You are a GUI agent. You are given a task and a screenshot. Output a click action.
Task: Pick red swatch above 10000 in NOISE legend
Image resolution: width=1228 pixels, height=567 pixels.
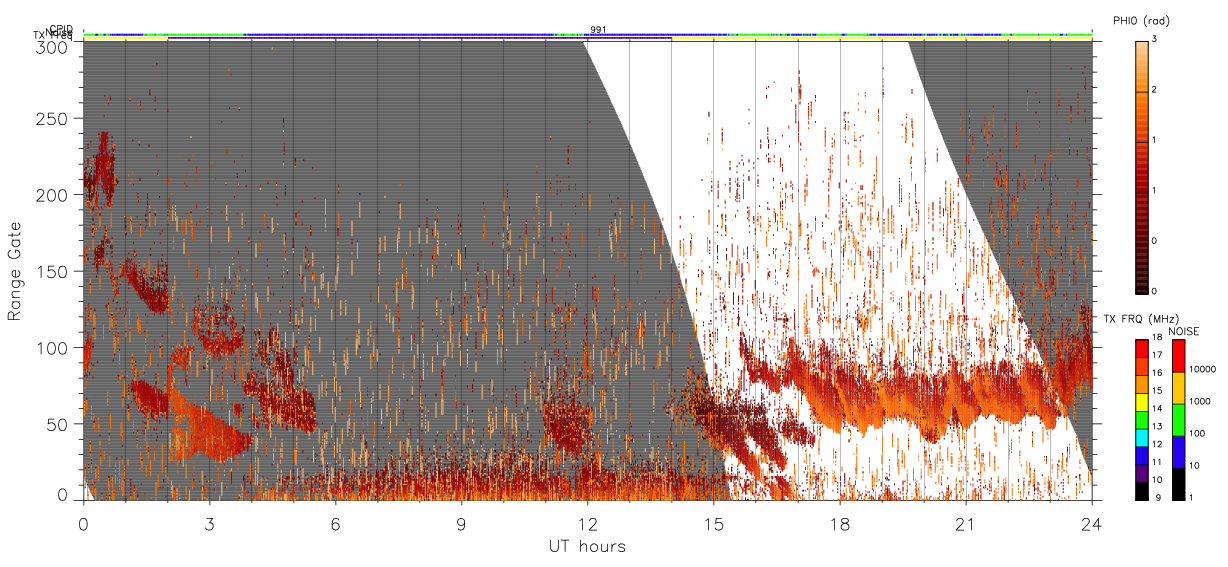click(1178, 356)
